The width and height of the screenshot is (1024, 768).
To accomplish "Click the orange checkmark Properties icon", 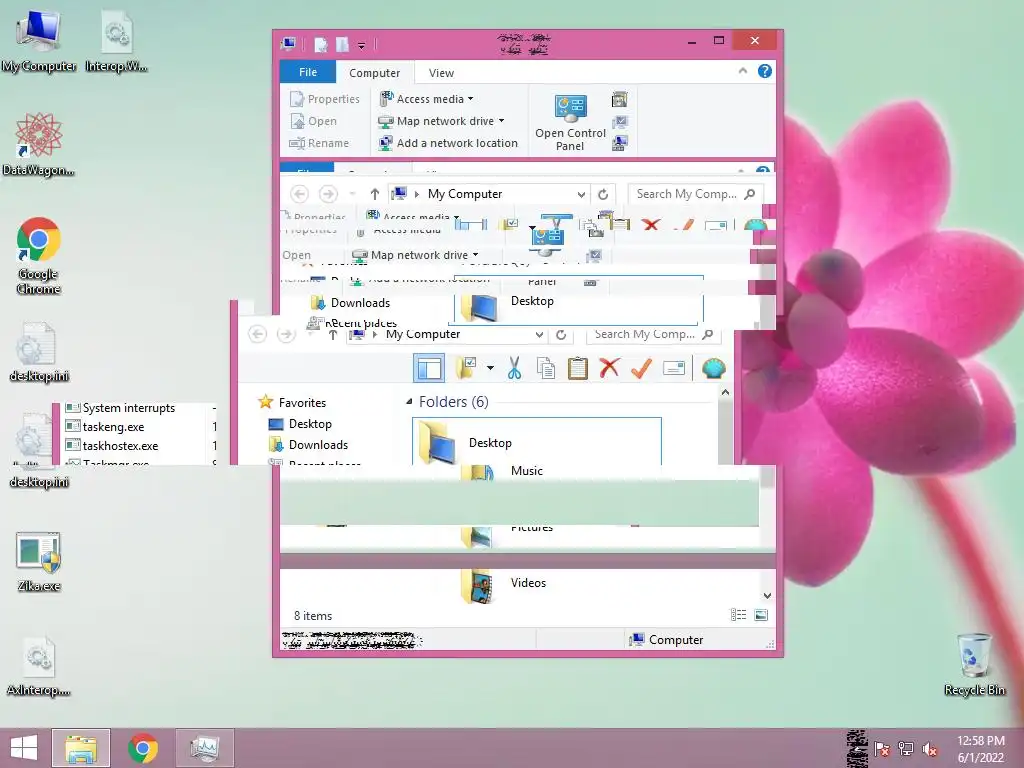I will [641, 368].
